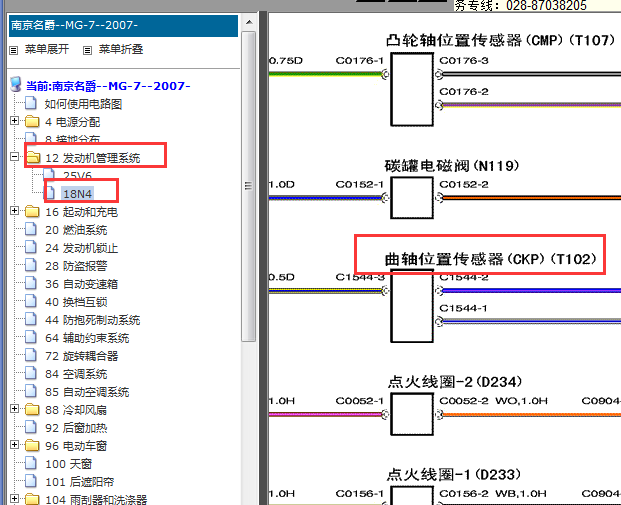Image resolution: width=621 pixels, height=505 pixels.
Task: Click folder icon of 16 起动和充电
Action: pyautogui.click(x=32, y=211)
